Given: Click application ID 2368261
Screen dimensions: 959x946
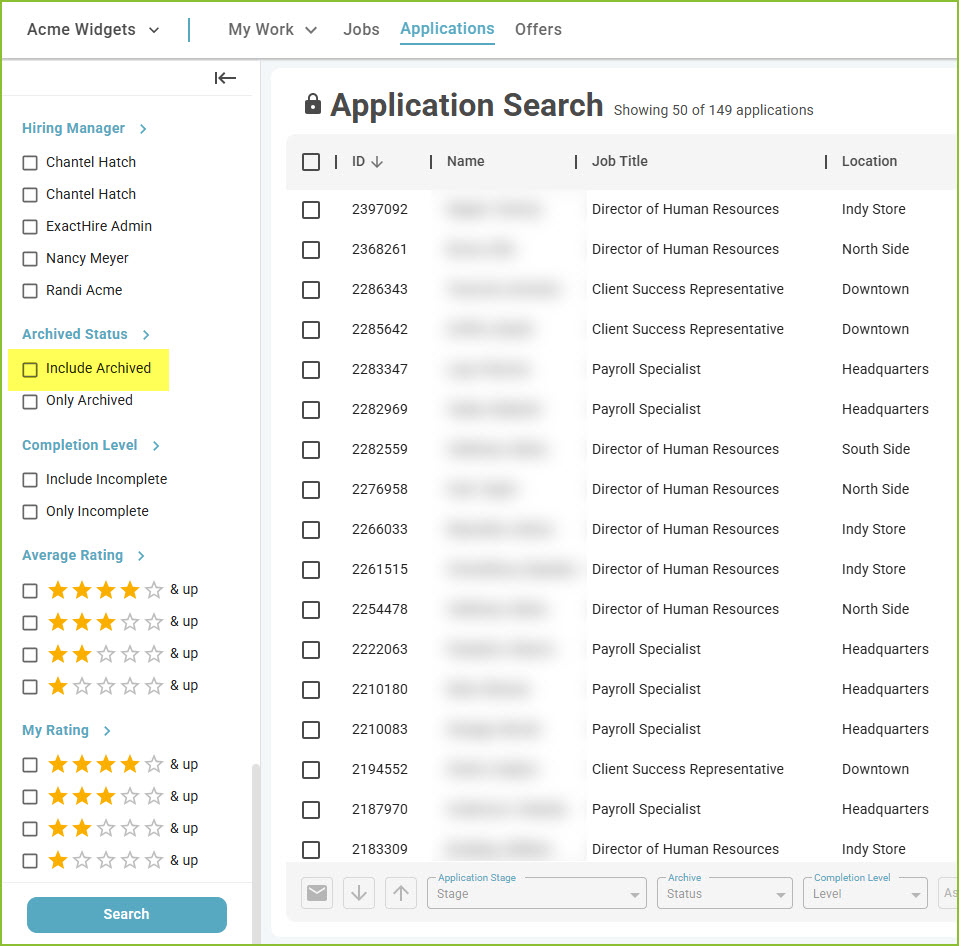Looking at the screenshot, I should pyautogui.click(x=379, y=249).
